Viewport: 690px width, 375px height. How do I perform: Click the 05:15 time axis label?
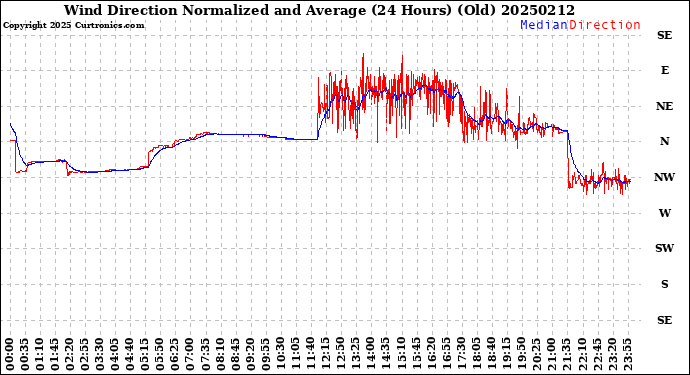coord(145,355)
